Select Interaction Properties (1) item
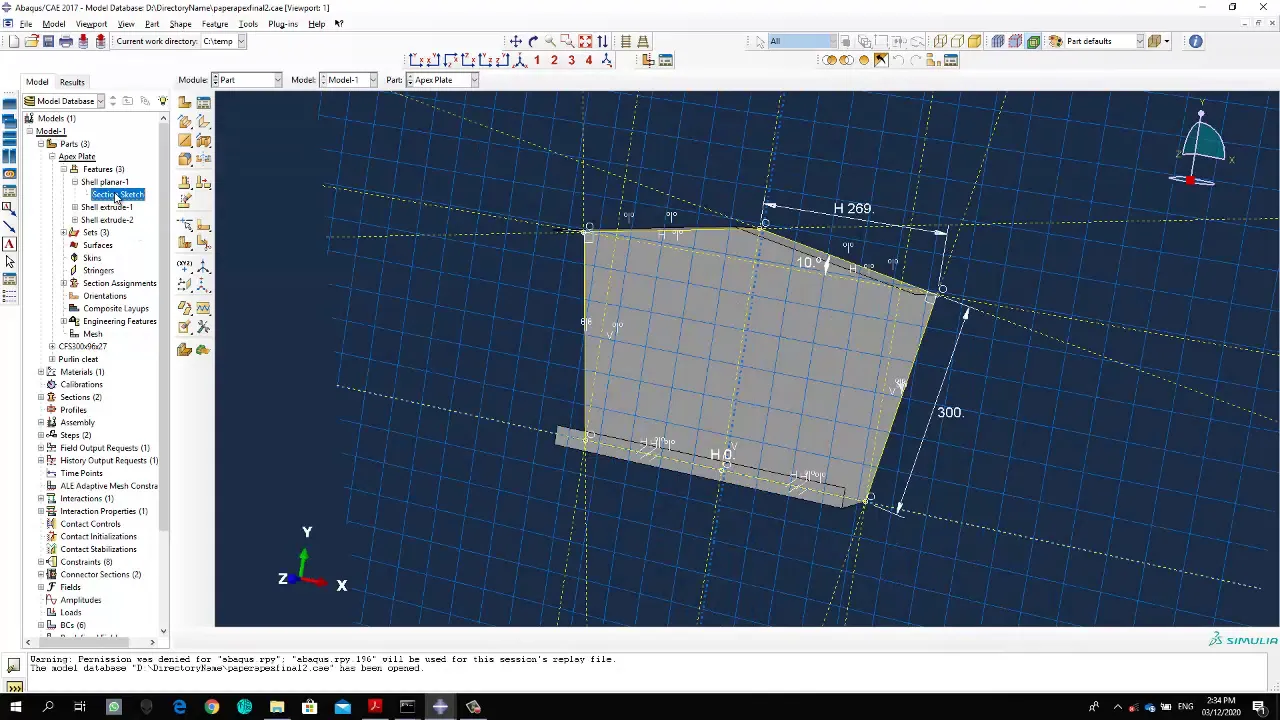Screen dimensions: 1280x720 tap(103, 511)
